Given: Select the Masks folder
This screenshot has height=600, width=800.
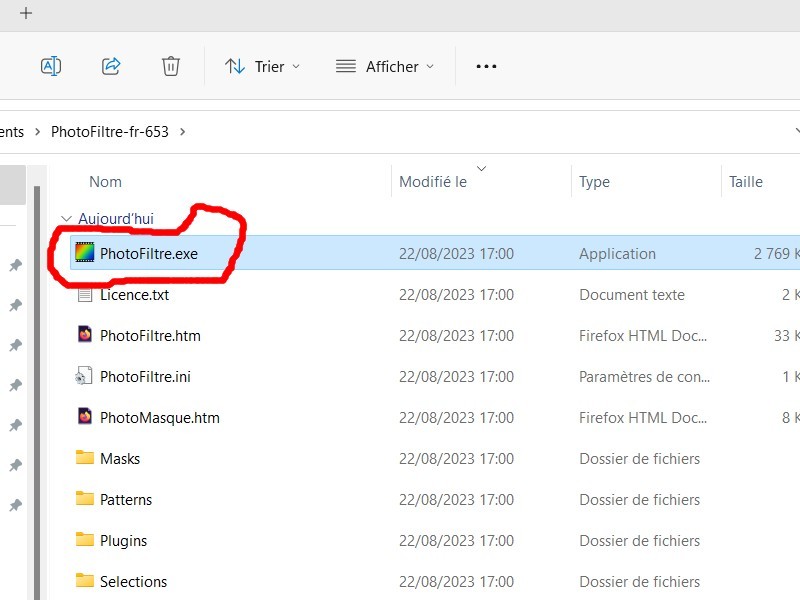Looking at the screenshot, I should click(119, 459).
